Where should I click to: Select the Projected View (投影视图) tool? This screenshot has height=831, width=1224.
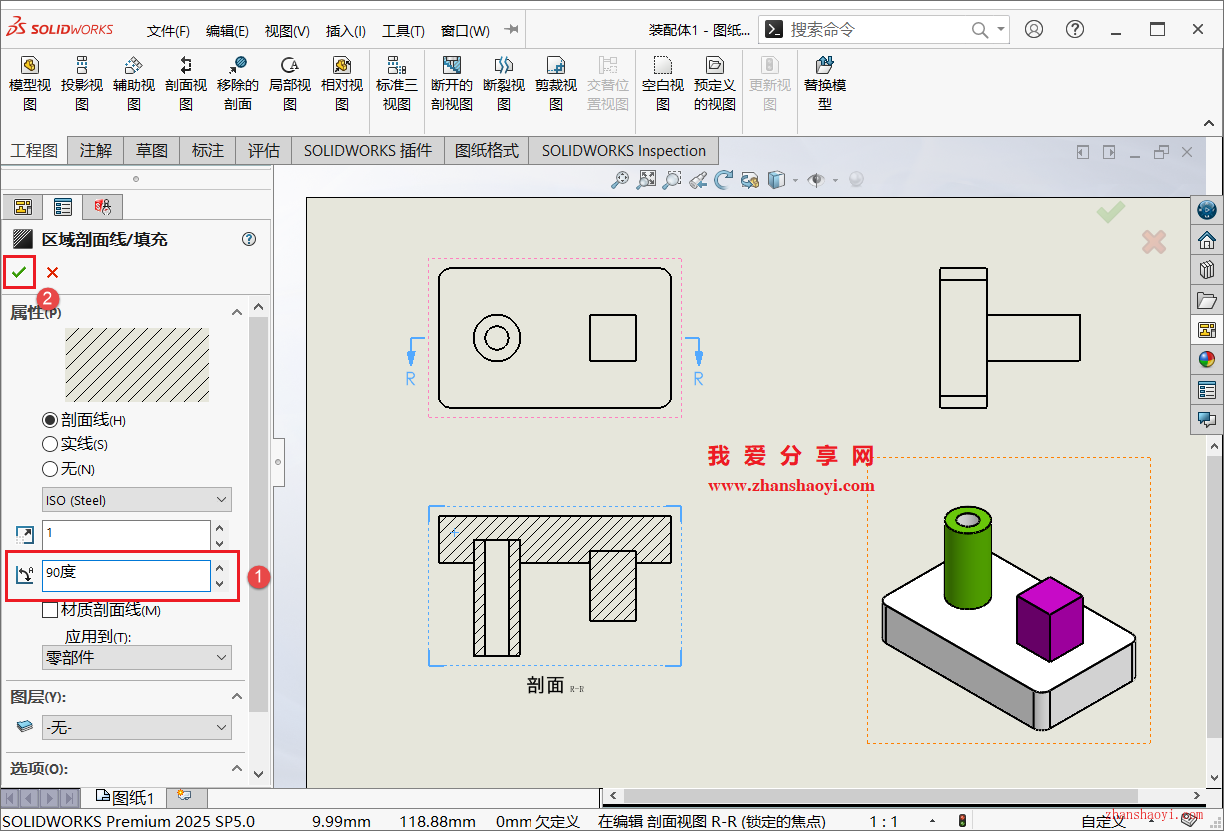coord(82,83)
